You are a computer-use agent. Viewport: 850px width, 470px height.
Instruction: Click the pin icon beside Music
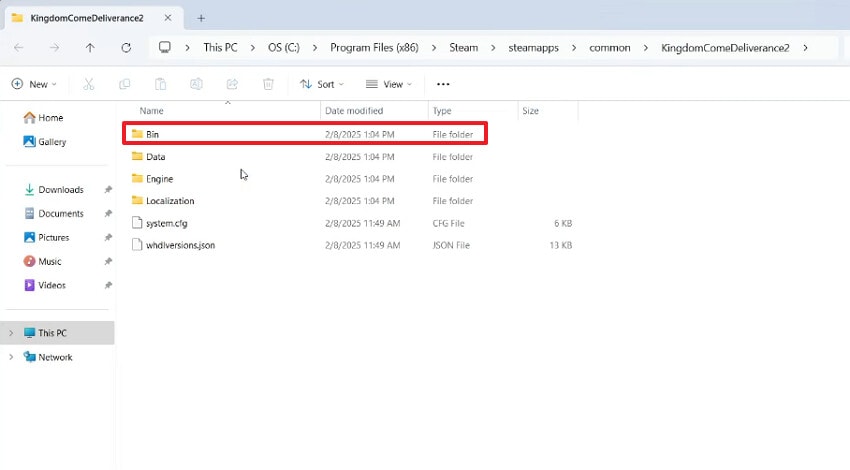coord(108,261)
